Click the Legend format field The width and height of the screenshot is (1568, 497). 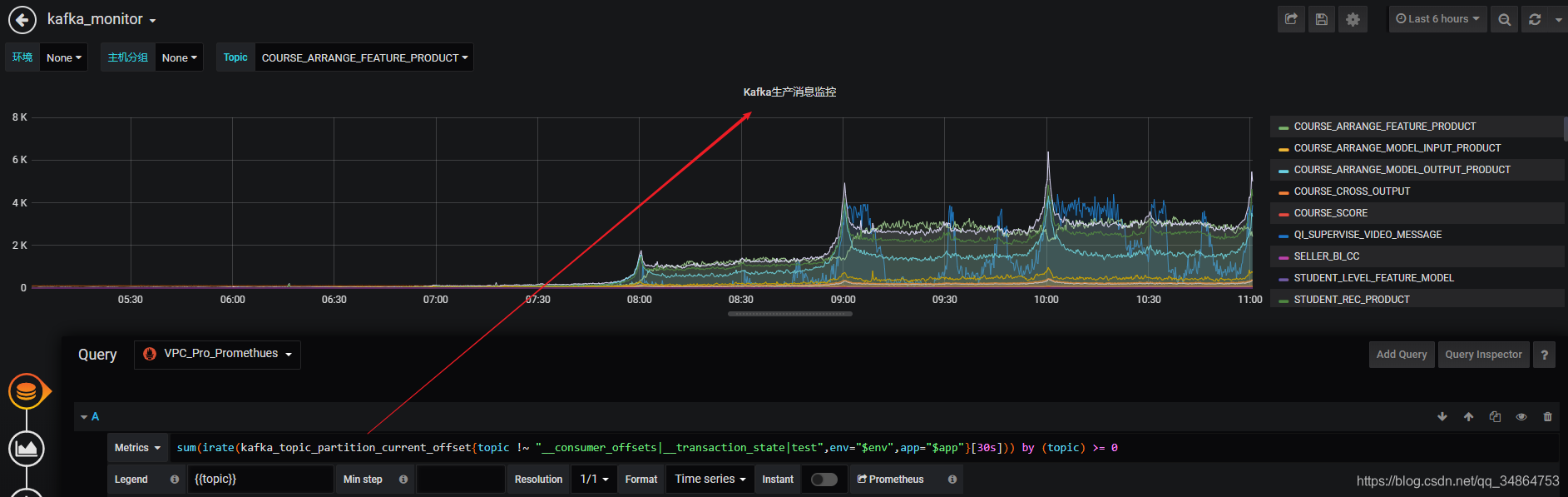tap(260, 480)
